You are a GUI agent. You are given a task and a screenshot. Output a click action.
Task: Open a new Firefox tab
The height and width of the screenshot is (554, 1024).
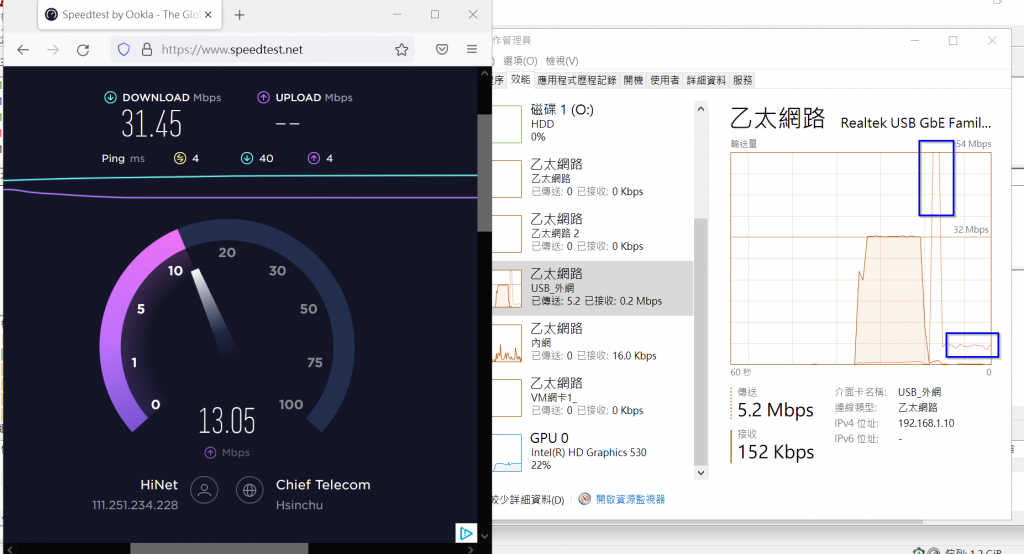click(x=240, y=14)
